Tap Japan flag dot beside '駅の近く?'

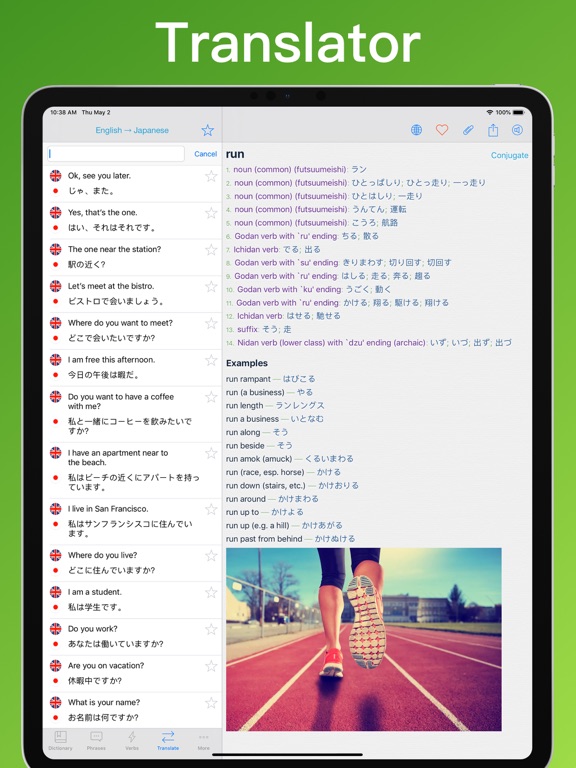pyautogui.click(x=56, y=264)
